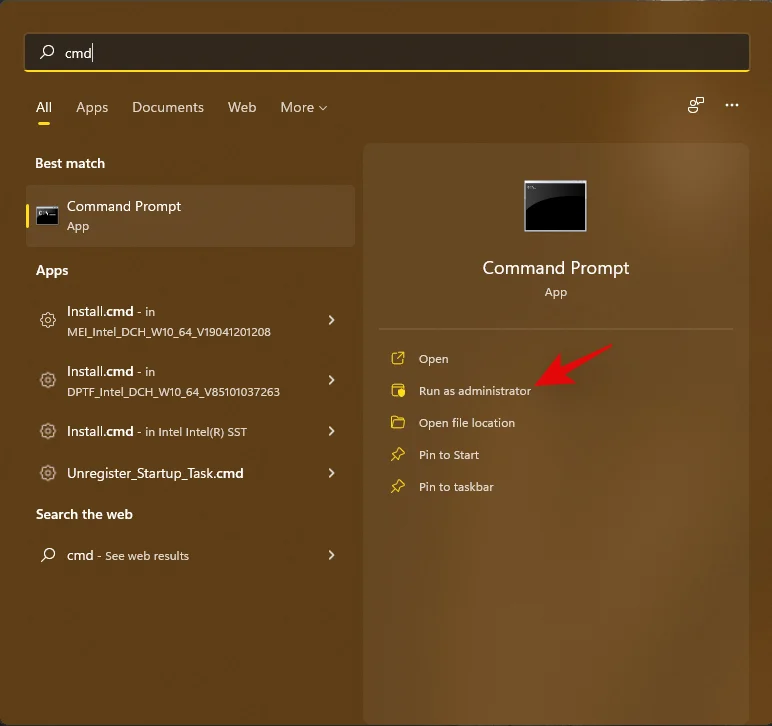Expand arrow for Unregister_Startup_Task.cmd
This screenshot has height=726, width=772.
tap(331, 473)
